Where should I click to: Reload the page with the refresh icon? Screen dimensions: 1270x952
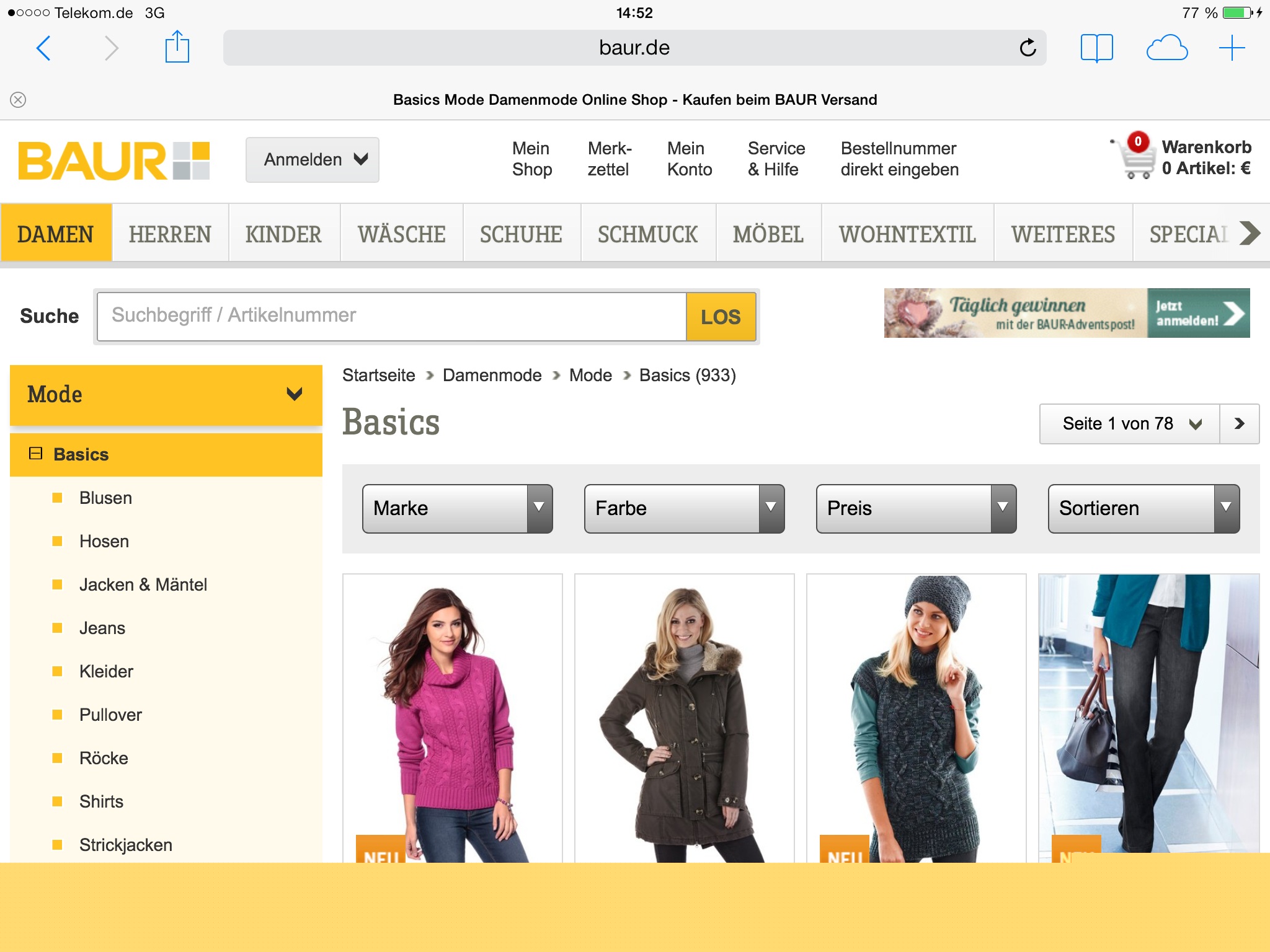1028,47
